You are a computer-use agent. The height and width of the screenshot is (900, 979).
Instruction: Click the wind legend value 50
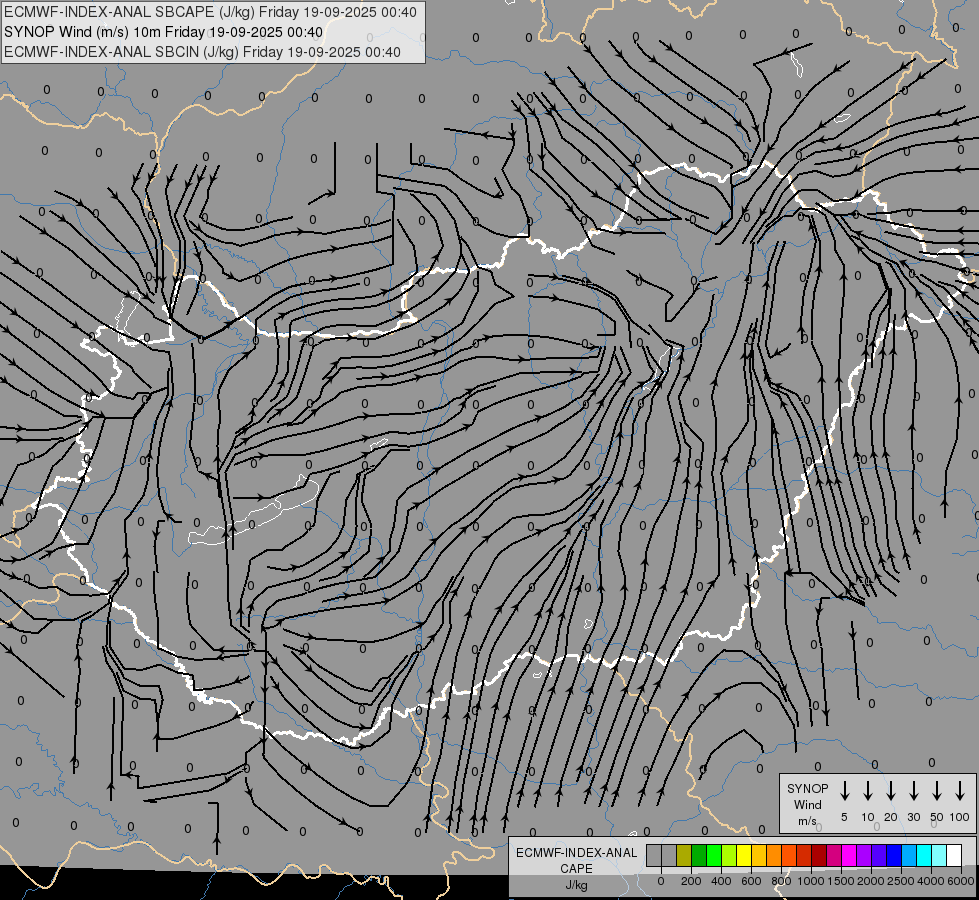(937, 817)
